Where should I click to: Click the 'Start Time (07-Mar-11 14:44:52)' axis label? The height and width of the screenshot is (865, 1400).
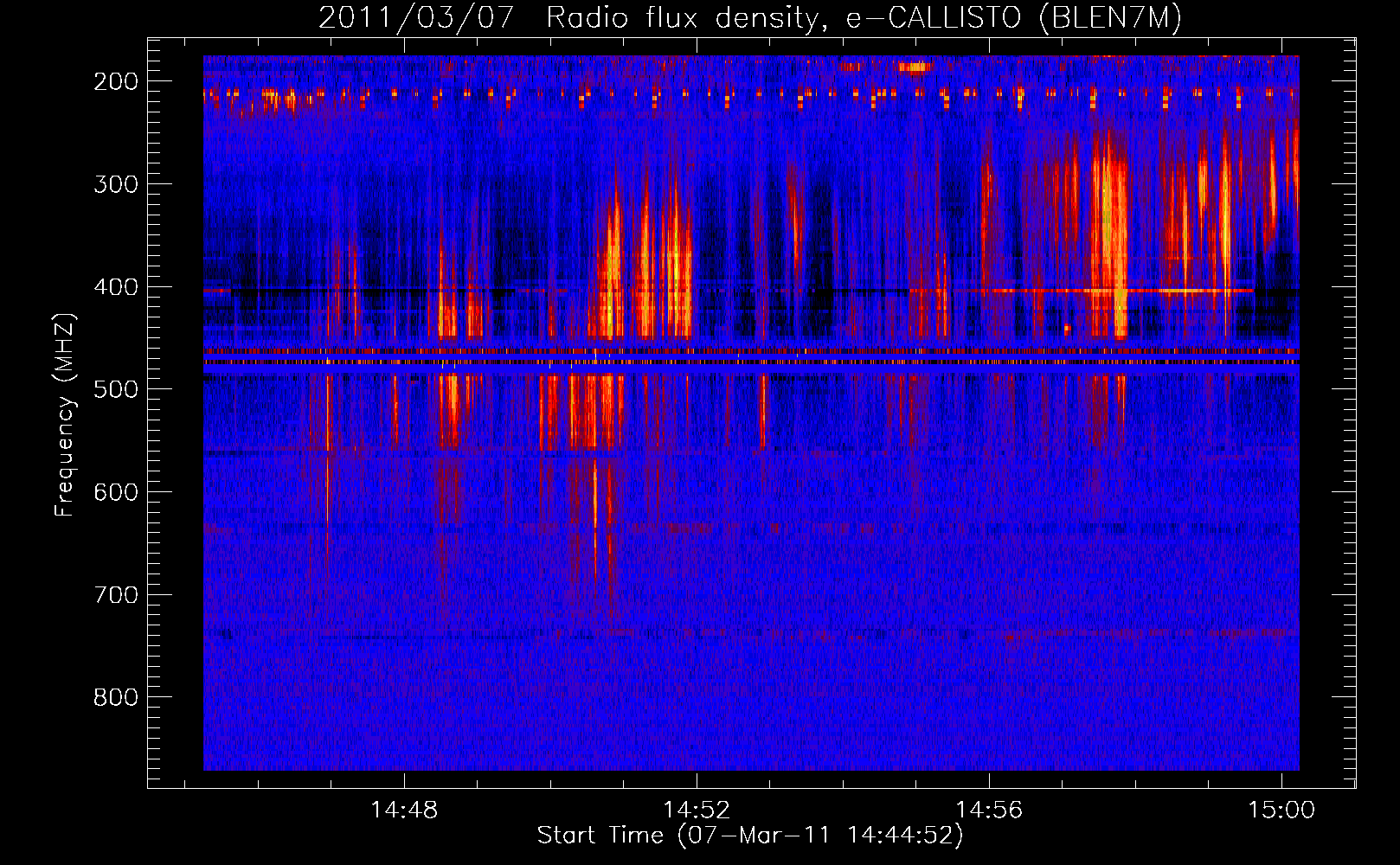tap(750, 836)
